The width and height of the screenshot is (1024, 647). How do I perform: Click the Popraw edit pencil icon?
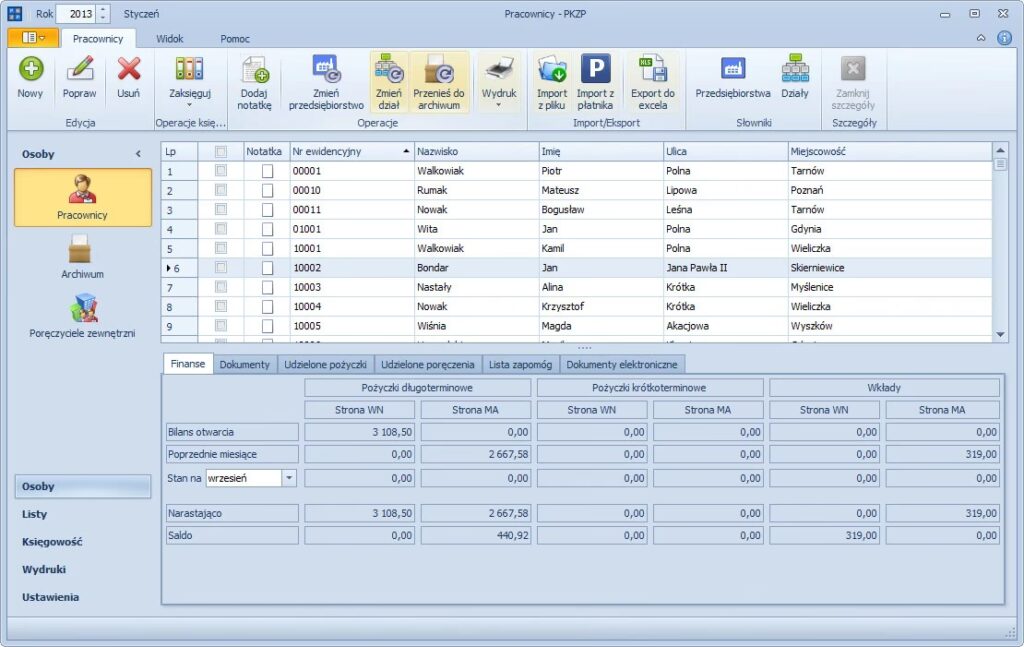tap(80, 70)
